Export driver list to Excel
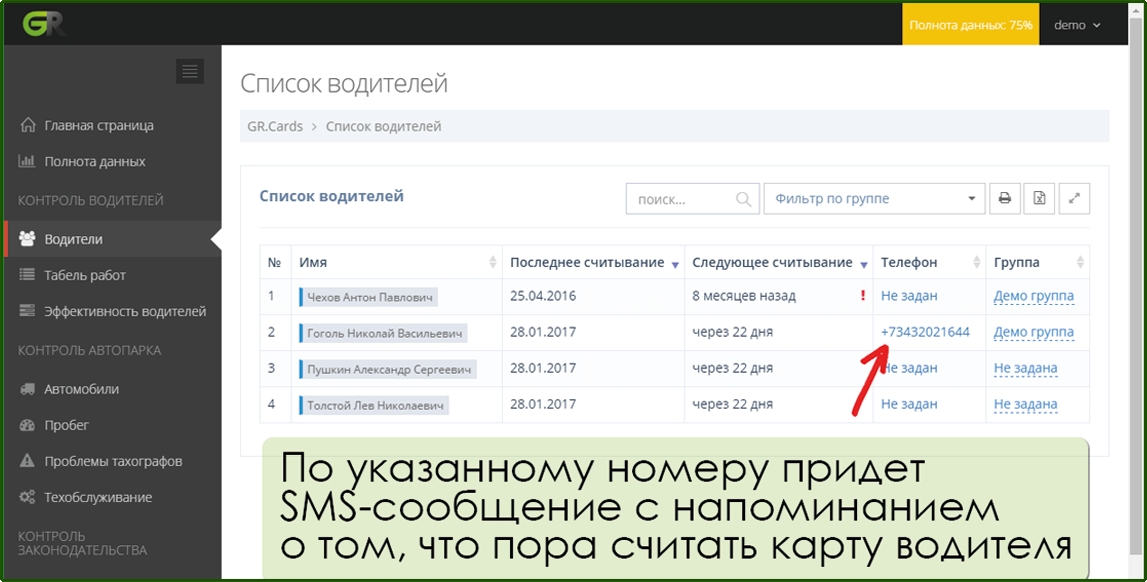 pos(1039,198)
